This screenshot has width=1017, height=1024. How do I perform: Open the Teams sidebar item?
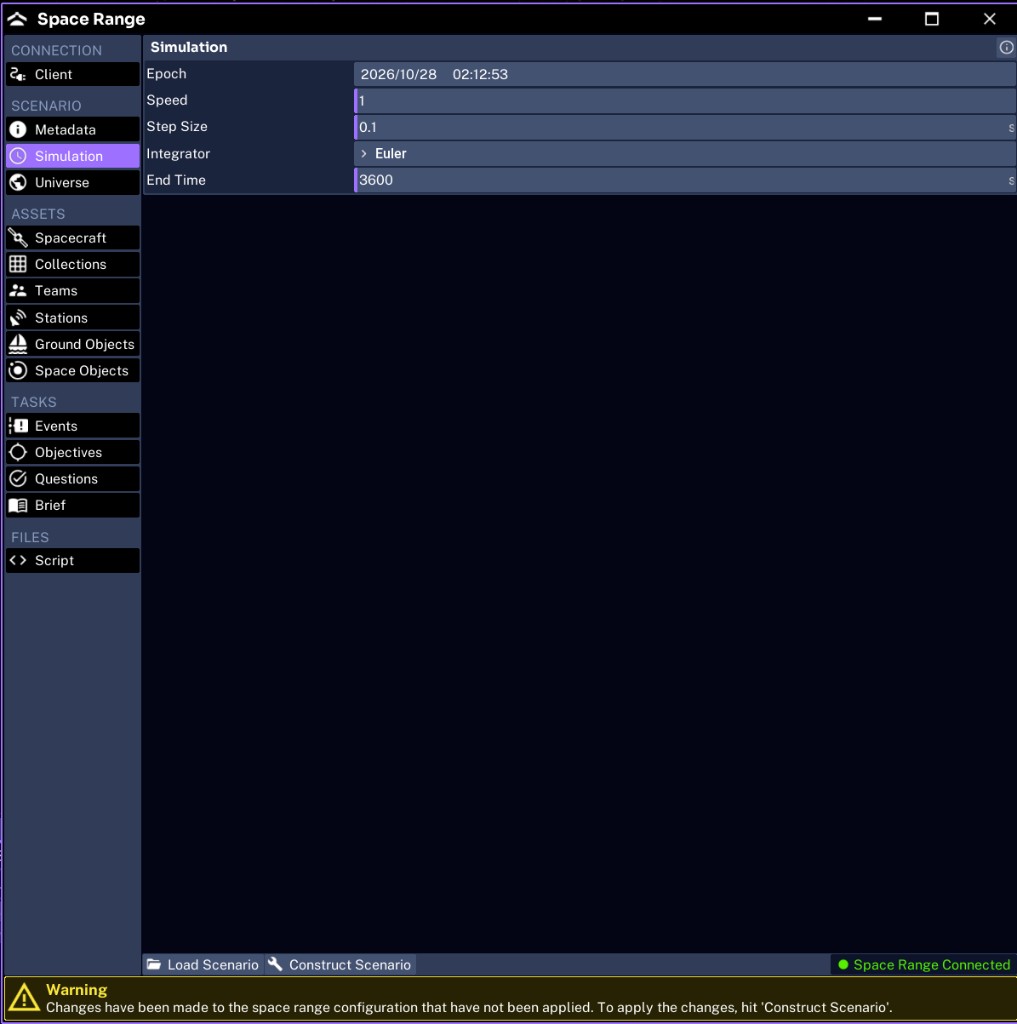73,291
